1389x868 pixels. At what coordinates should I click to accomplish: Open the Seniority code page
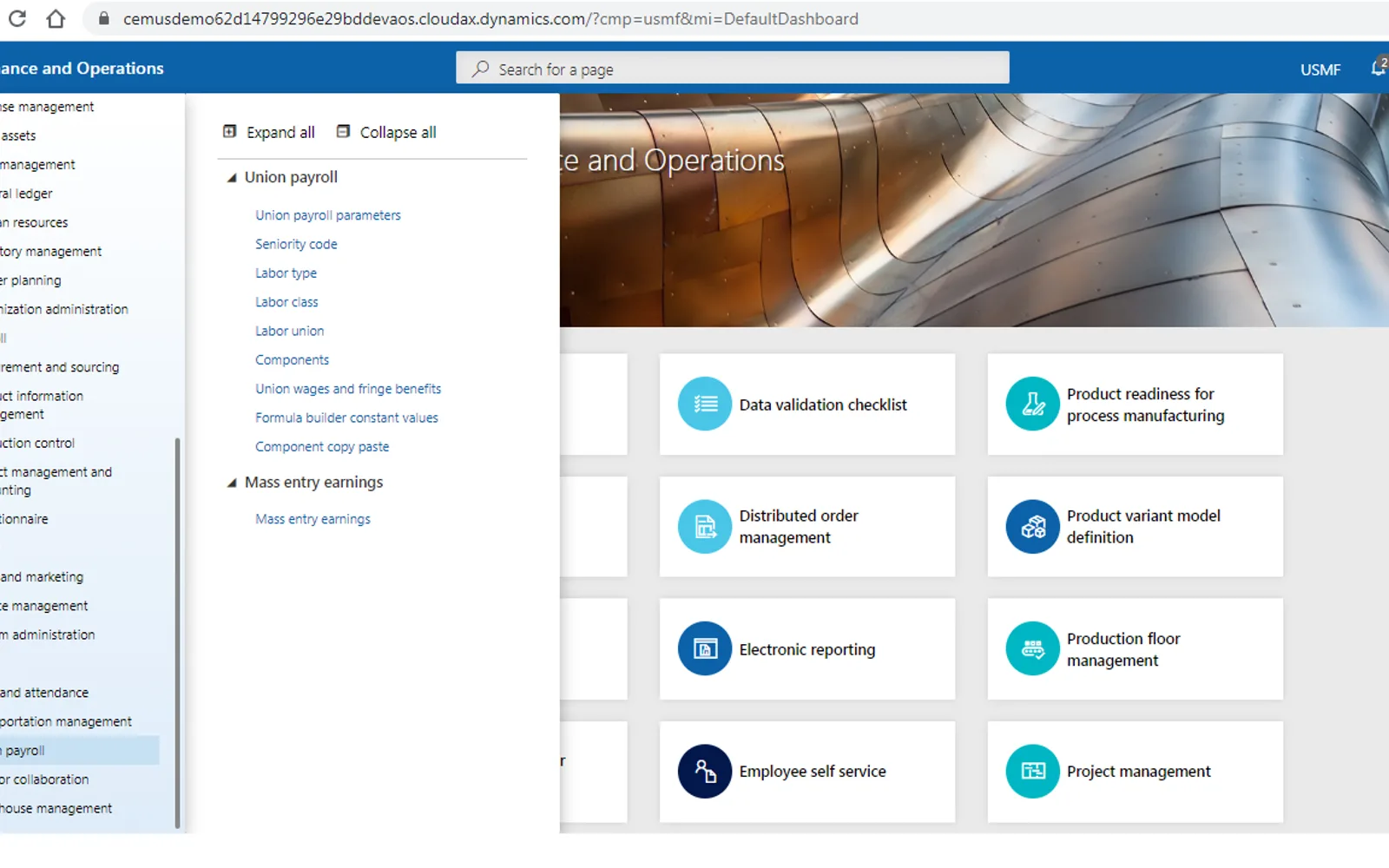click(296, 244)
